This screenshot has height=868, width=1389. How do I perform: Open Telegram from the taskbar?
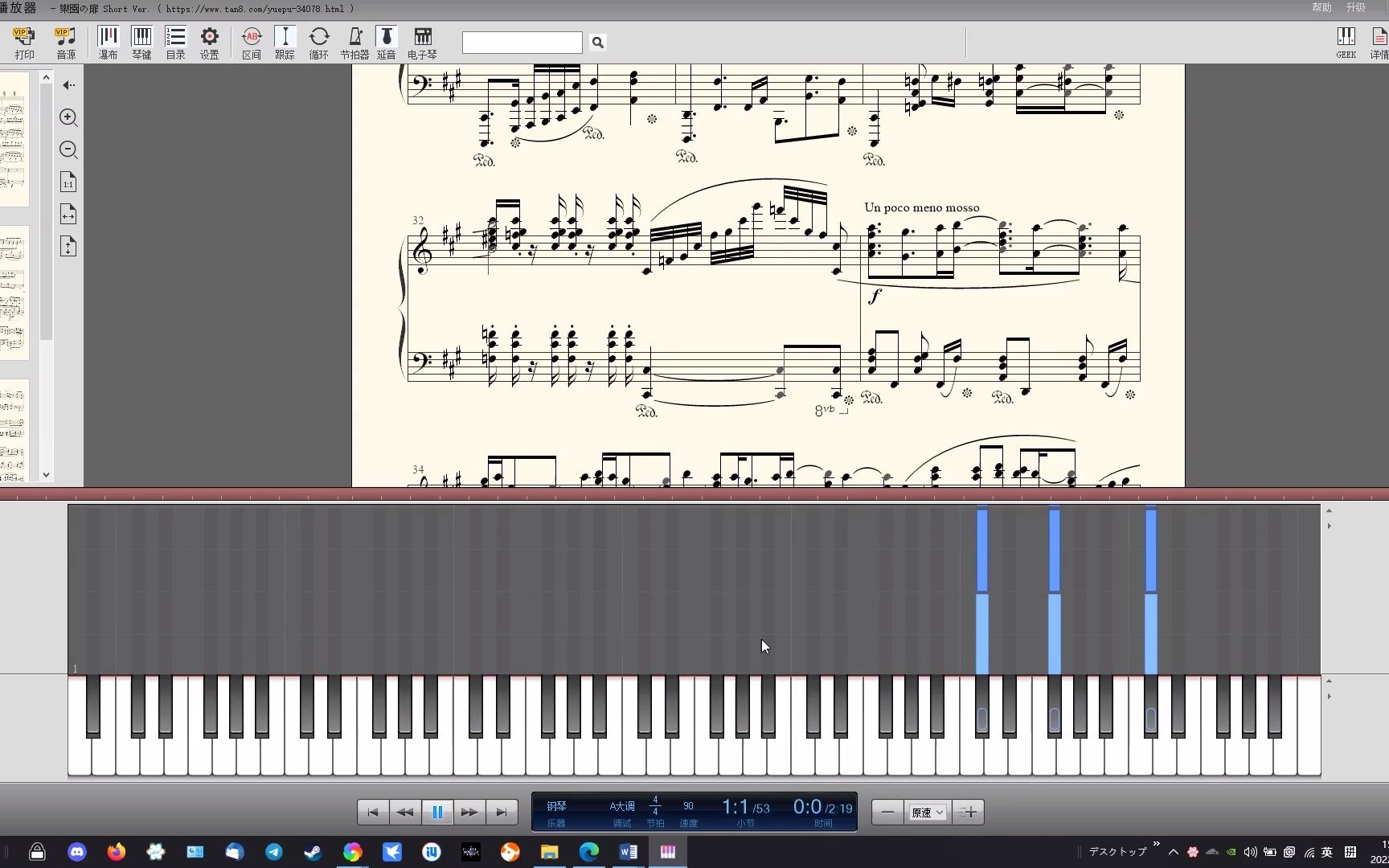coord(274,852)
